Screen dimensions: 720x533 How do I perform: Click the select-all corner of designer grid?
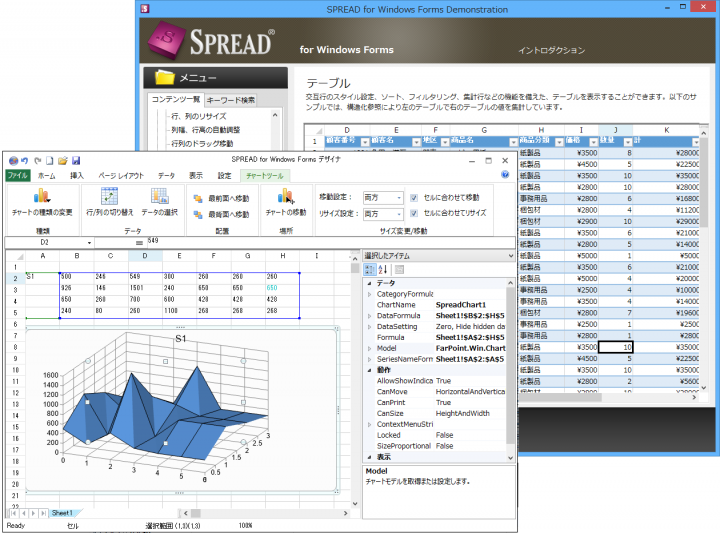point(16,256)
